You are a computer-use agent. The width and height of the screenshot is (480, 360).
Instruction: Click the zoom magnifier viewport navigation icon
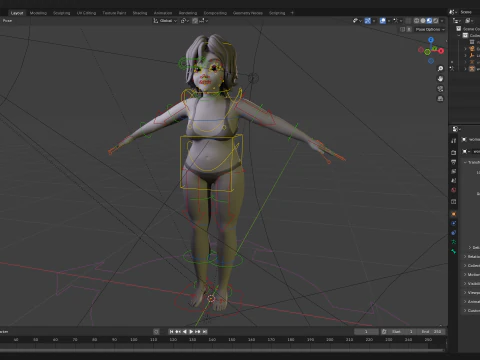(x=440, y=68)
